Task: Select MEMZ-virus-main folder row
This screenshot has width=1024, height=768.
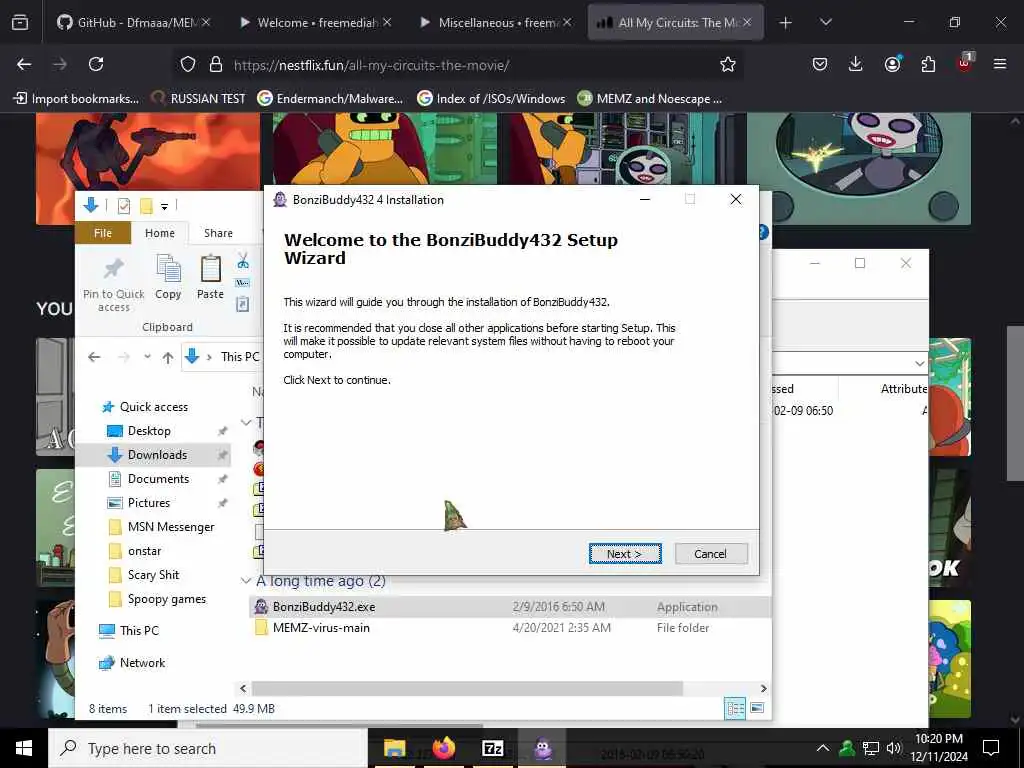Action: (510, 628)
